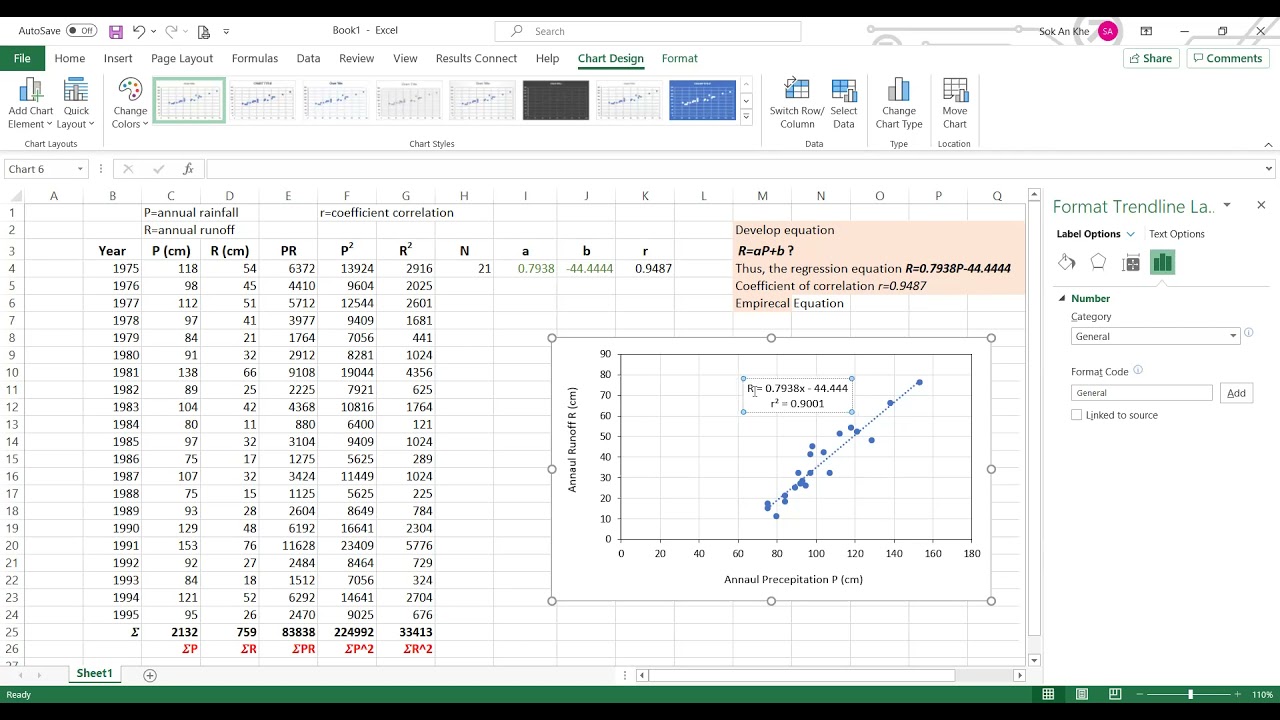Open Size & Properties icon

(1131, 262)
